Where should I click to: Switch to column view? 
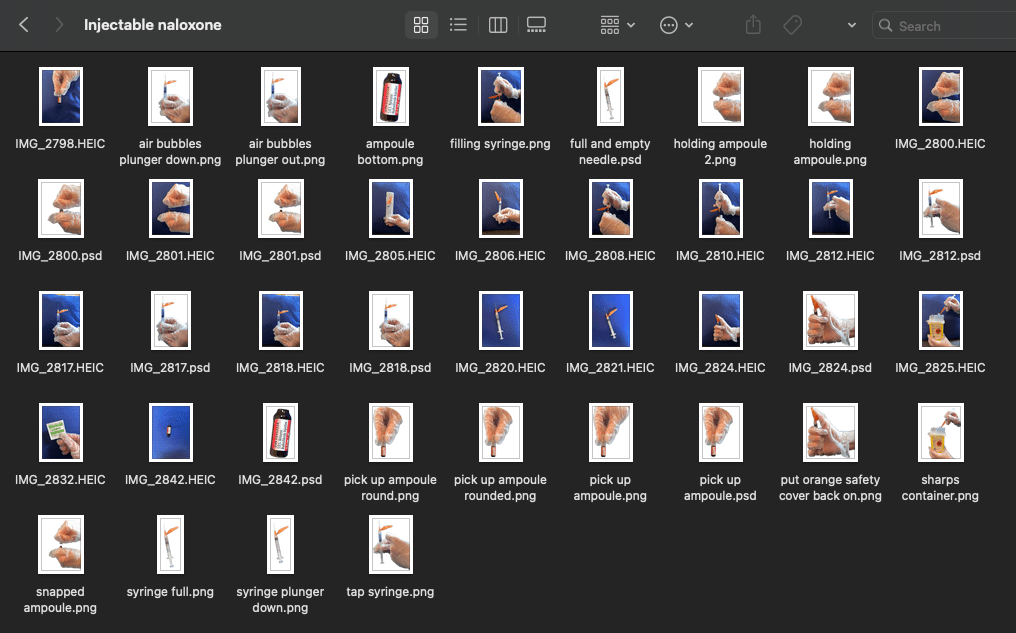[498, 25]
